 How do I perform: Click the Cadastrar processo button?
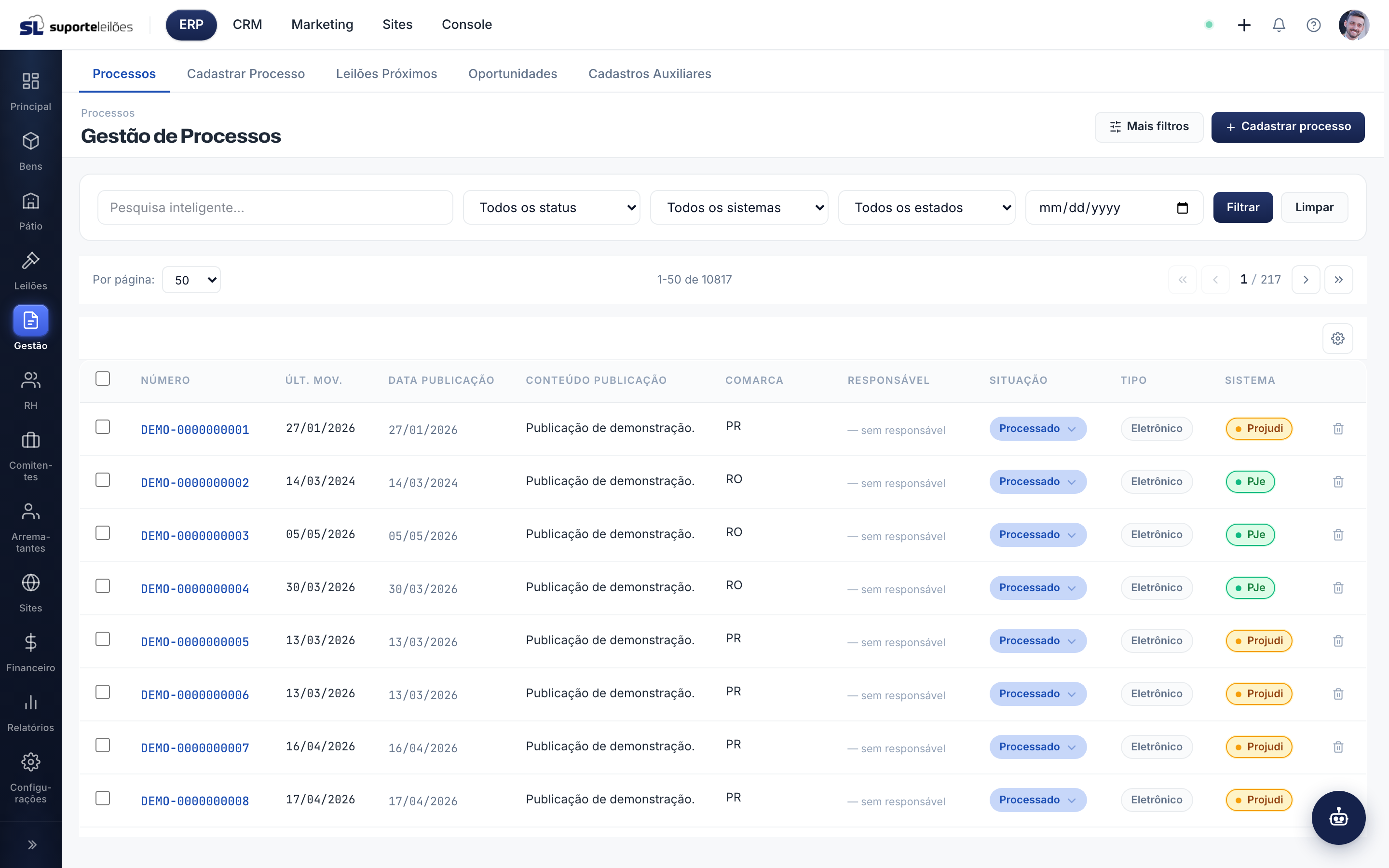point(1287,127)
